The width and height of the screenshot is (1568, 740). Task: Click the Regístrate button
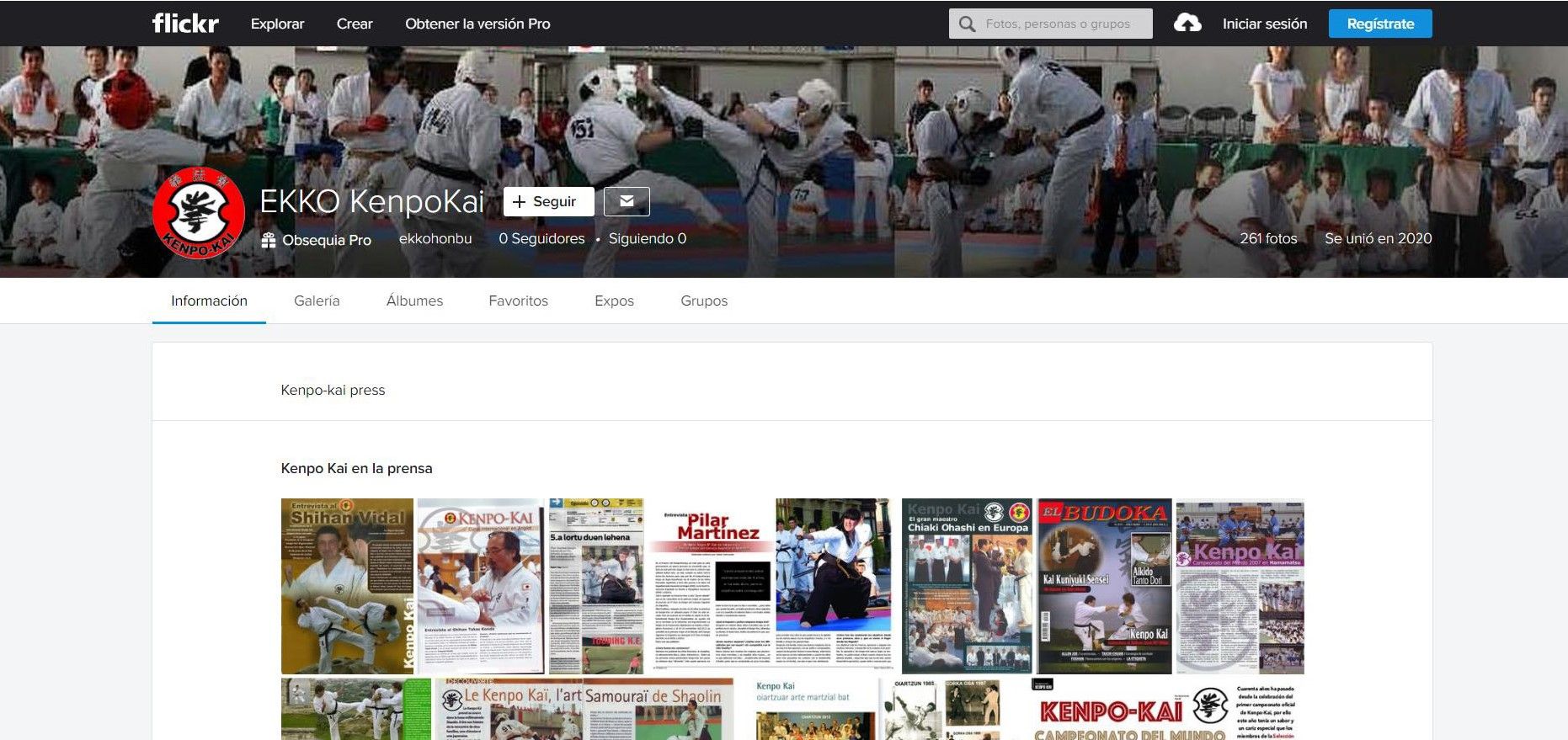click(x=1380, y=24)
